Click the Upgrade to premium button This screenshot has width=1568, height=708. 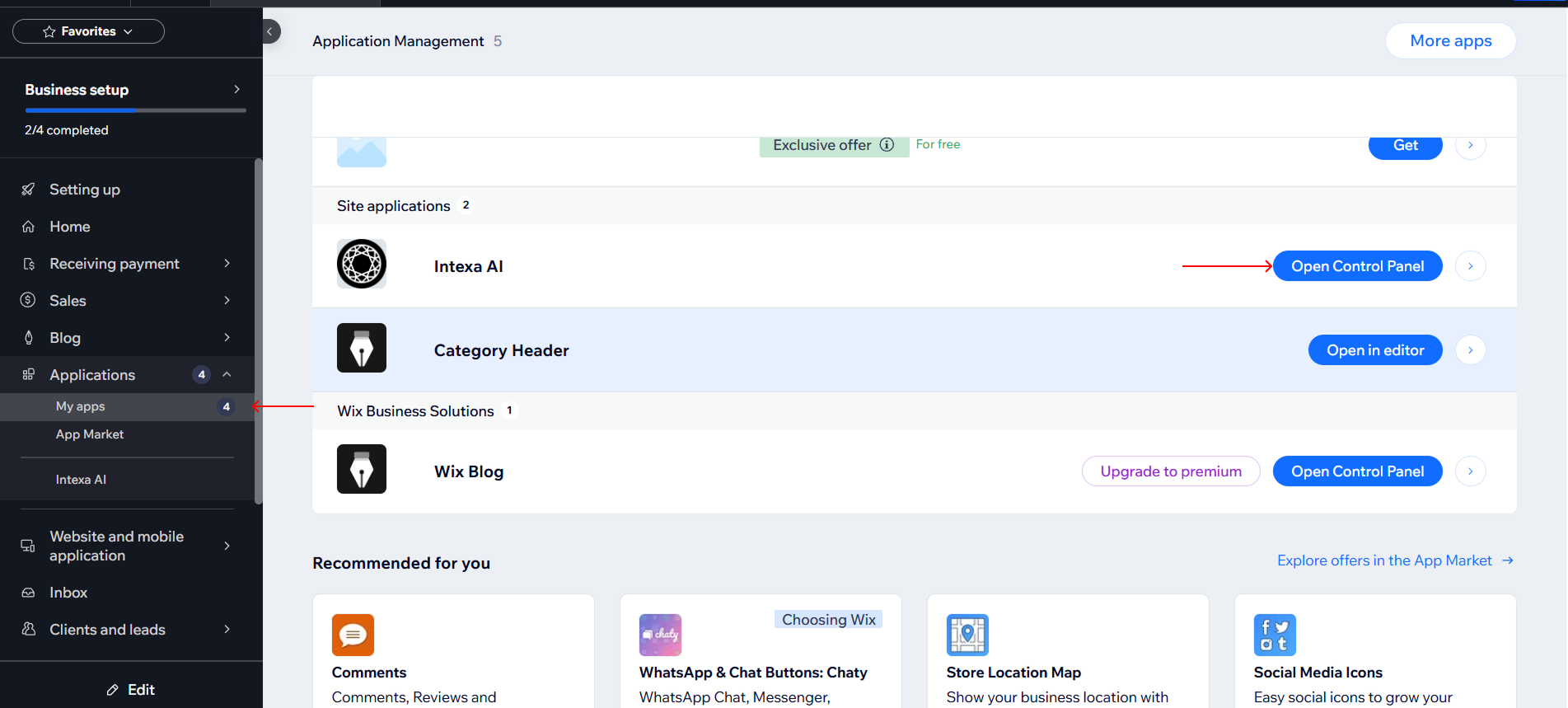click(x=1170, y=471)
